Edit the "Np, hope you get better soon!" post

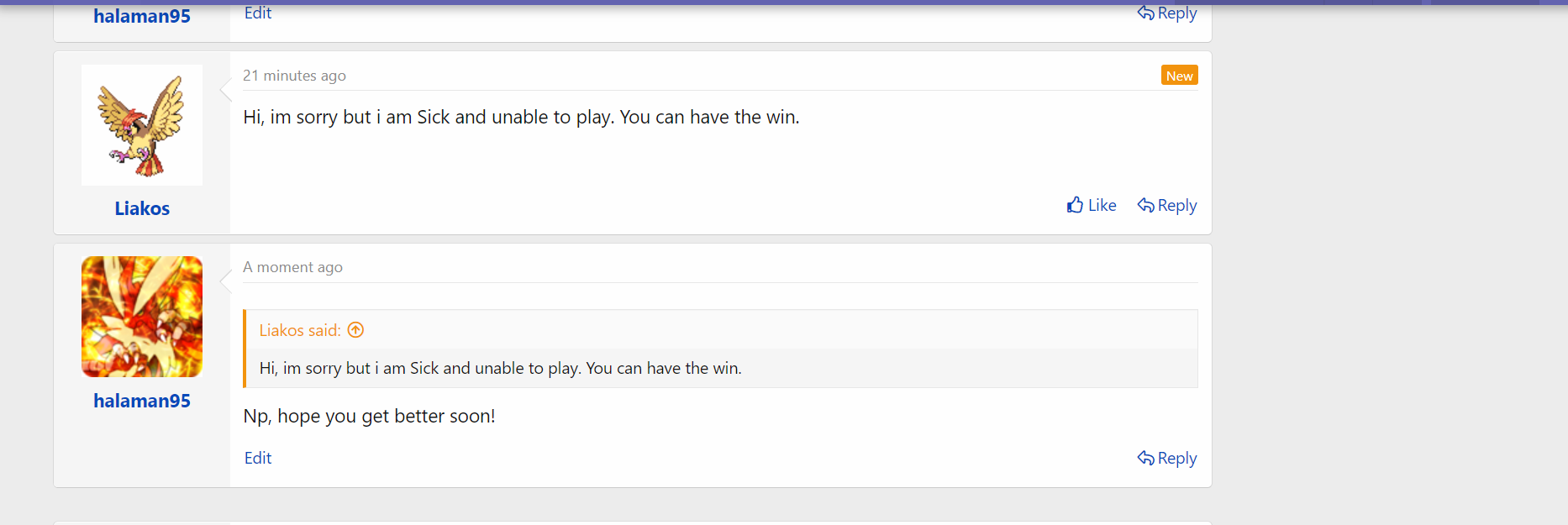coord(258,458)
